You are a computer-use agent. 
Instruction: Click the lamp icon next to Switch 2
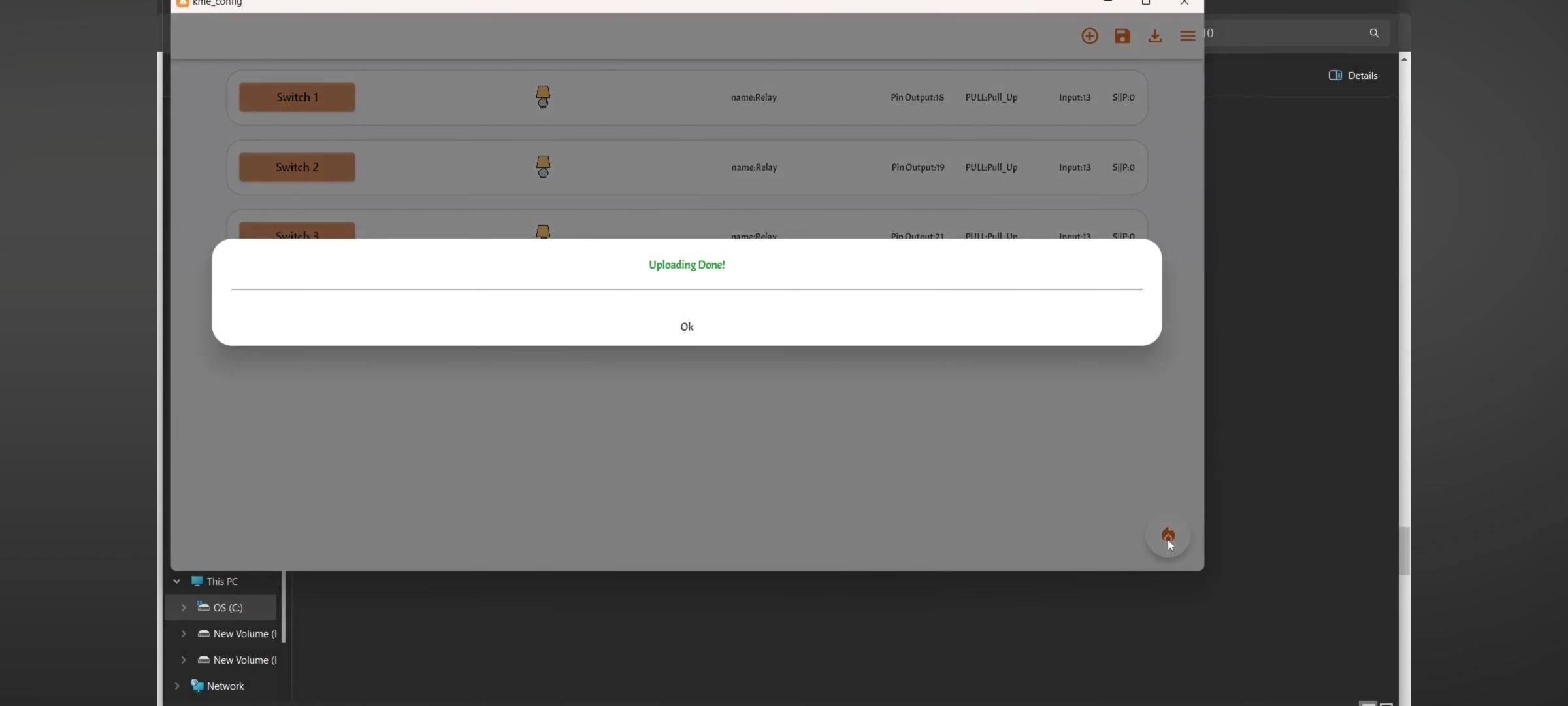pyautogui.click(x=542, y=167)
